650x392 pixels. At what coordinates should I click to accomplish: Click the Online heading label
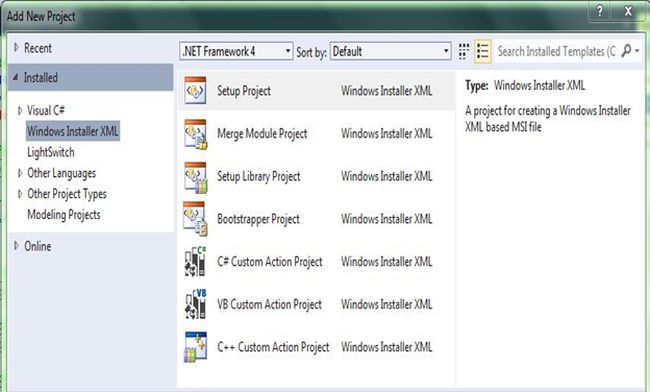[x=38, y=246]
